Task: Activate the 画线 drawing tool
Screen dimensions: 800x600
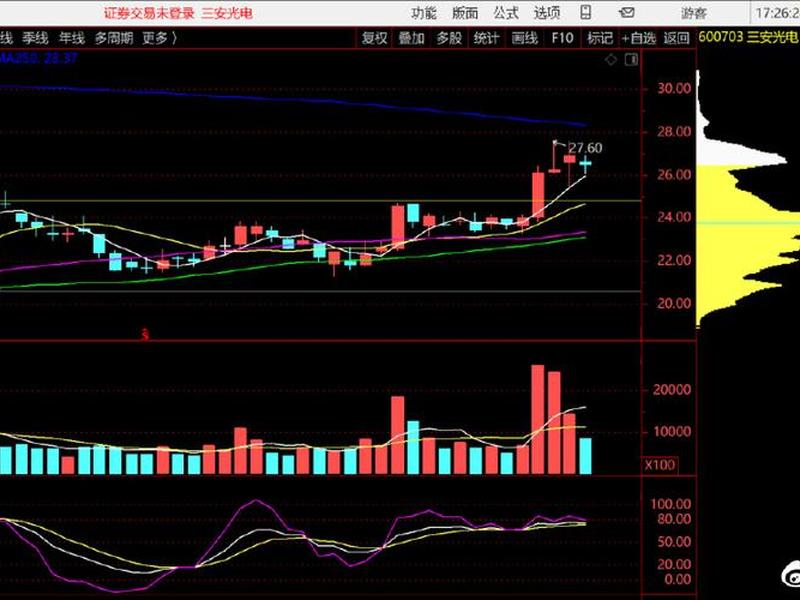Action: (x=524, y=38)
